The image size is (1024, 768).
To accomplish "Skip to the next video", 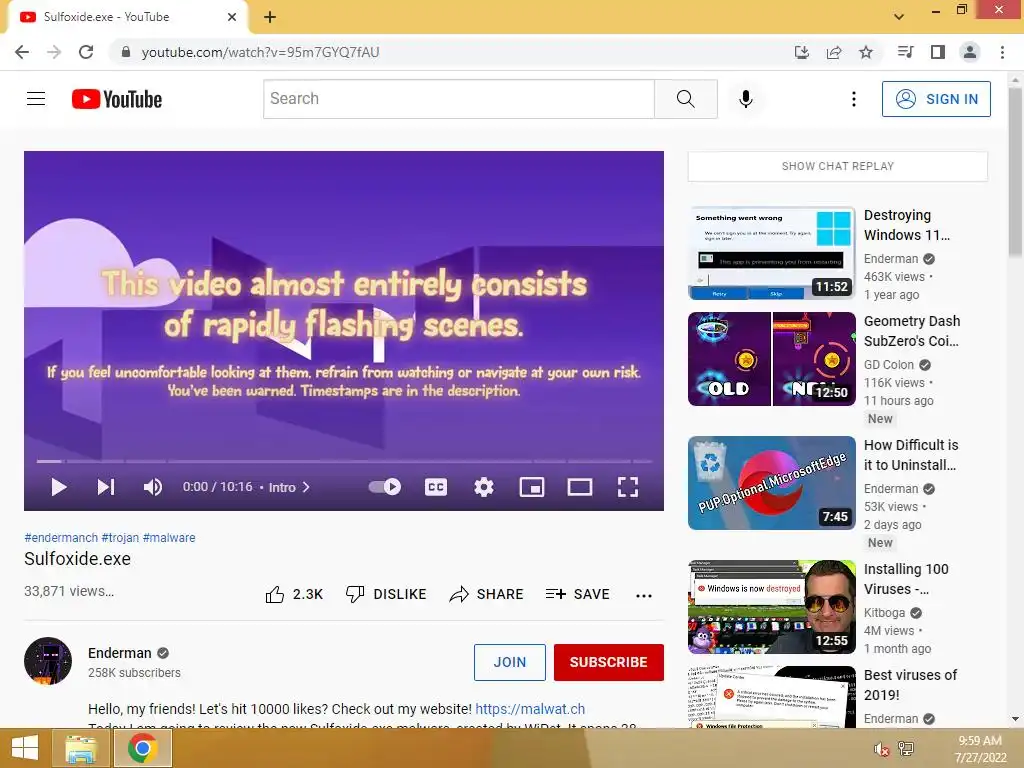I will (106, 487).
